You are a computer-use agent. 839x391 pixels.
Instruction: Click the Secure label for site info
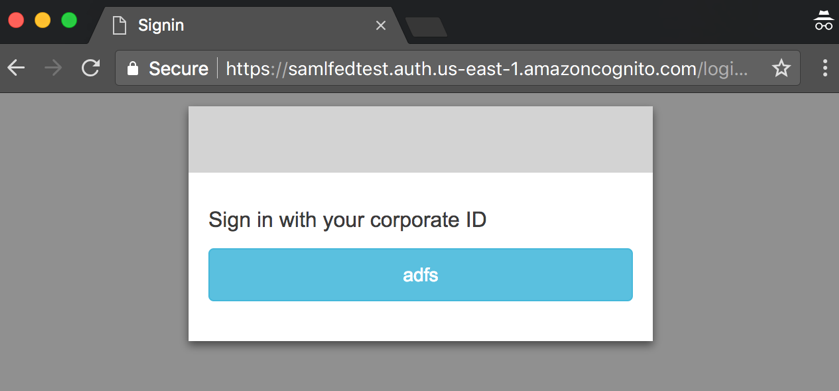178,68
